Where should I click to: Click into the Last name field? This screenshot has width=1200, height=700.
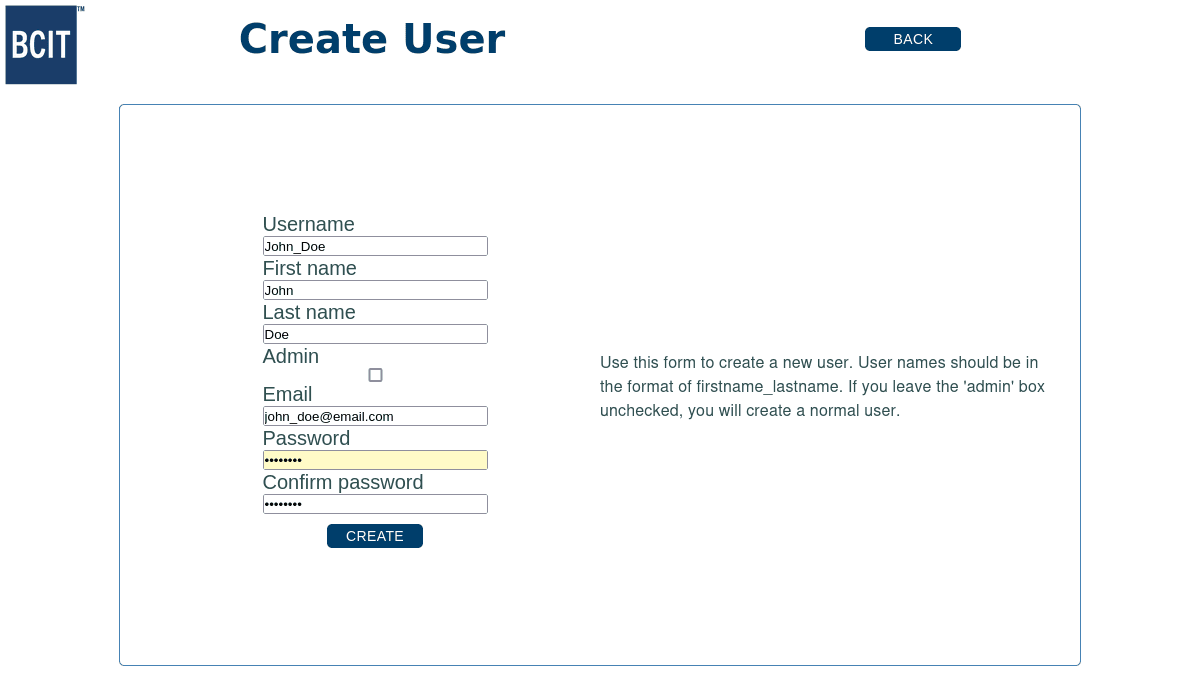[x=375, y=334]
